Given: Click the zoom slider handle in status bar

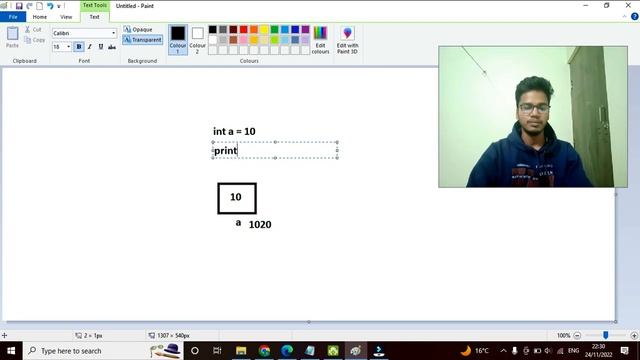Looking at the screenshot, I should tap(606, 335).
